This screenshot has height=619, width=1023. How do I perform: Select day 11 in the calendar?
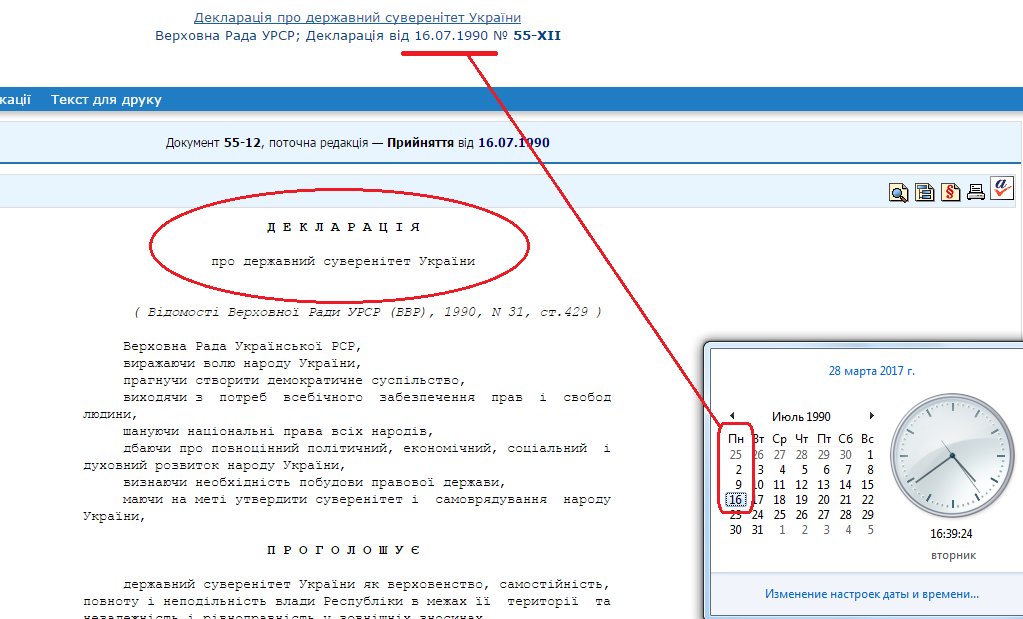pyautogui.click(x=779, y=485)
